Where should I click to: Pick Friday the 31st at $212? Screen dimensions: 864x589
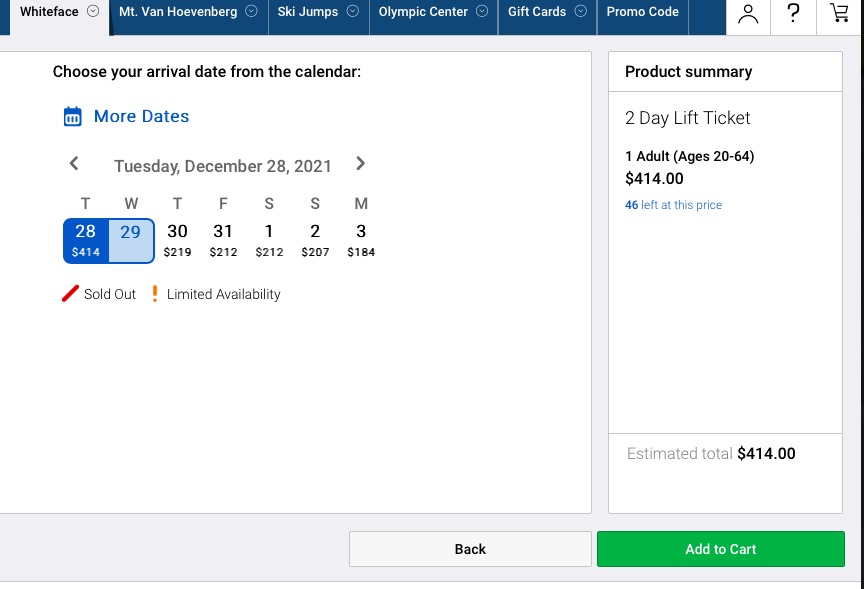(x=223, y=240)
